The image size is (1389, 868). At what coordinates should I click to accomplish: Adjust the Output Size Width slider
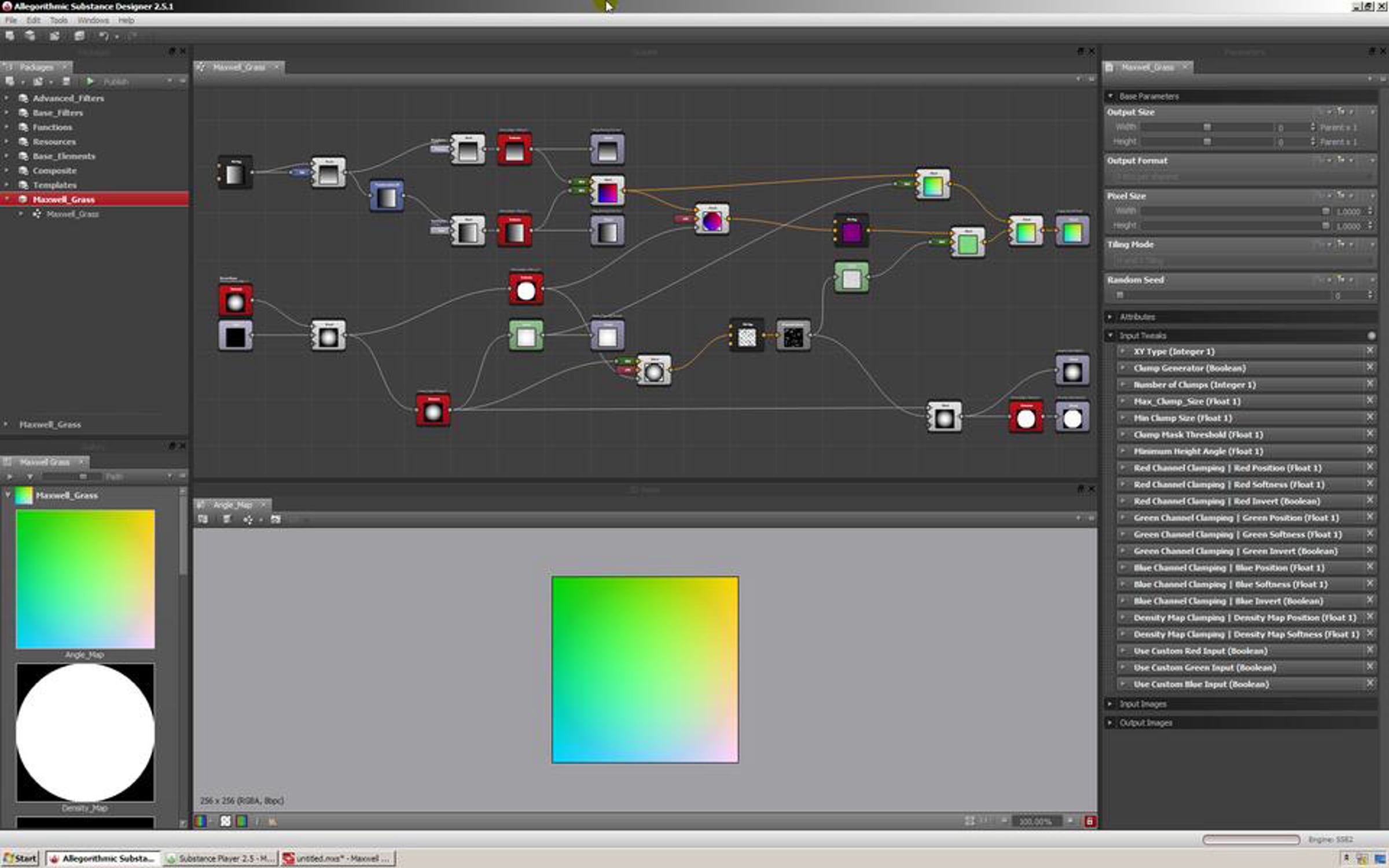1207,127
